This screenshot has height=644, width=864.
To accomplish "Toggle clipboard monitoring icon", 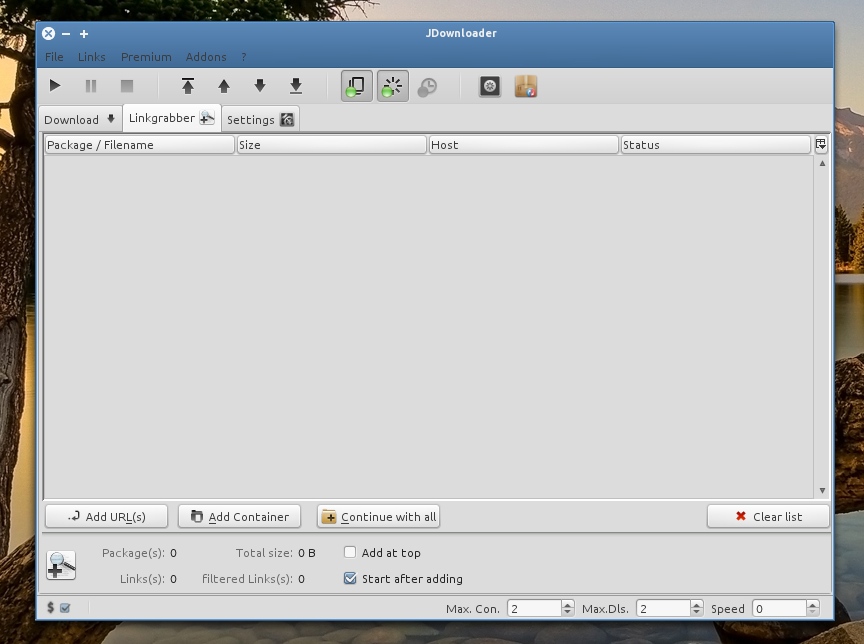I will pyautogui.click(x=357, y=86).
